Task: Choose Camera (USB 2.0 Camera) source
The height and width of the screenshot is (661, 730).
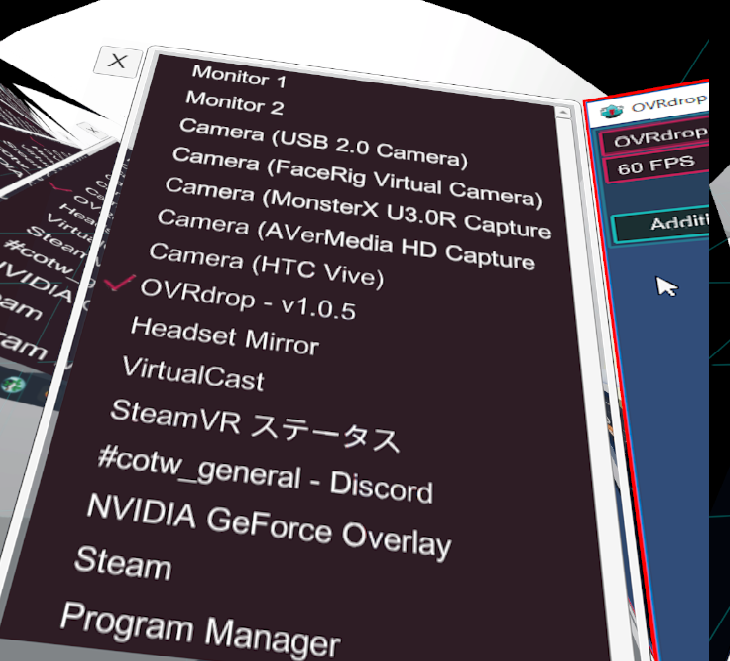Action: point(323,142)
